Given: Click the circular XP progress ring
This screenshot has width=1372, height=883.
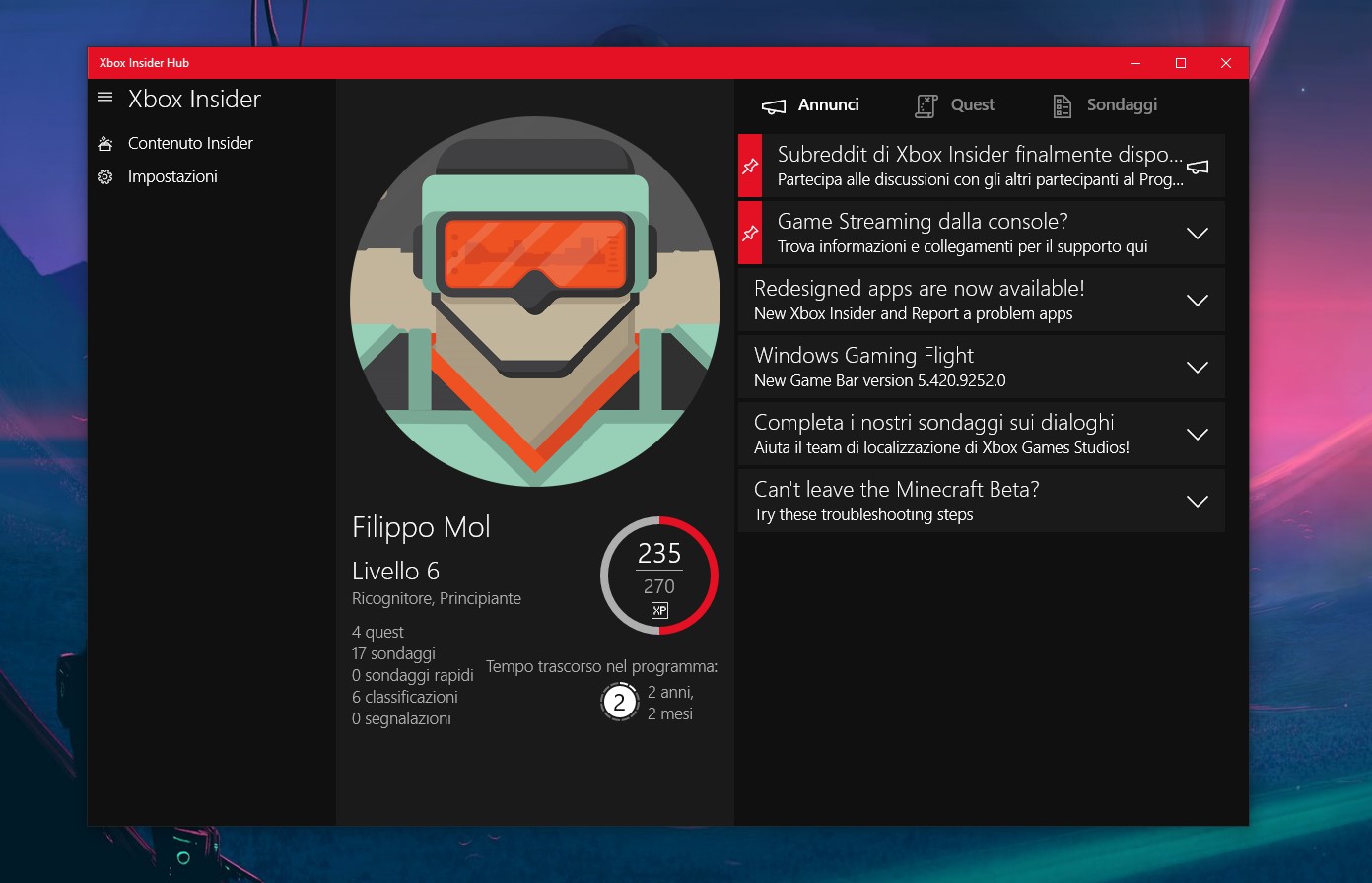Looking at the screenshot, I should point(659,576).
